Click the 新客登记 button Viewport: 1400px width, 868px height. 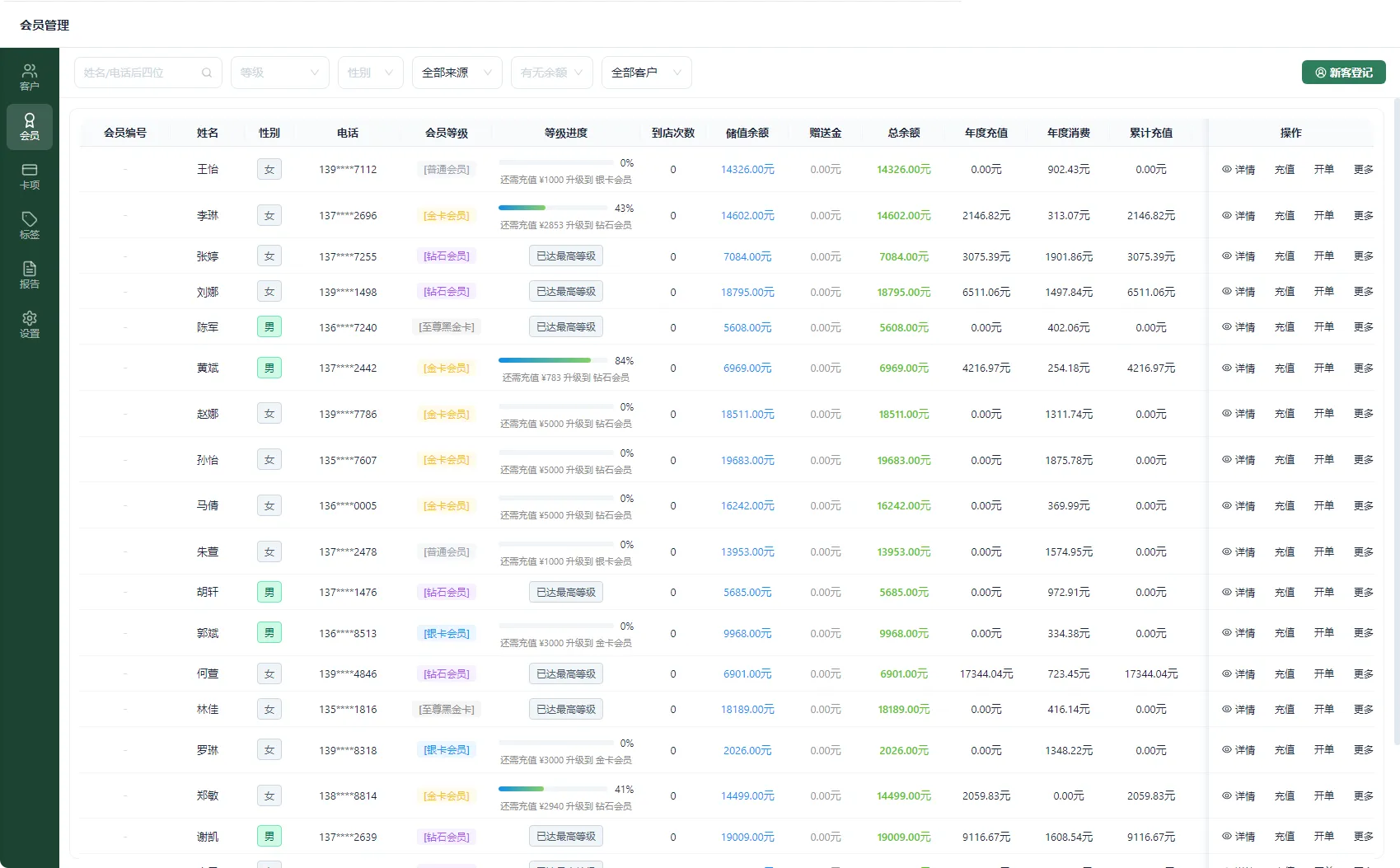[1344, 73]
